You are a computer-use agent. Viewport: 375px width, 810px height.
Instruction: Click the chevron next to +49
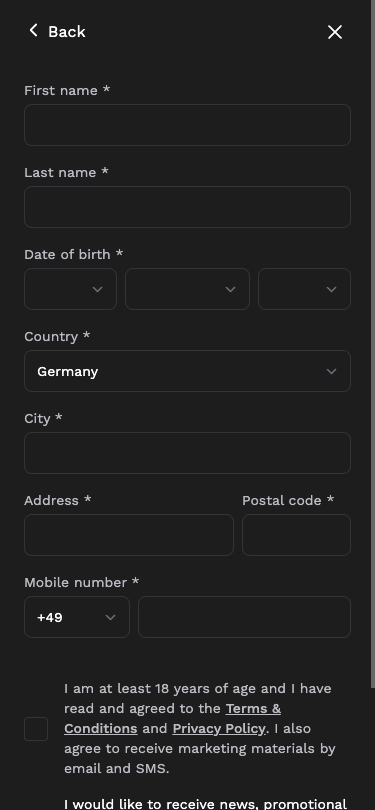click(x=110, y=617)
